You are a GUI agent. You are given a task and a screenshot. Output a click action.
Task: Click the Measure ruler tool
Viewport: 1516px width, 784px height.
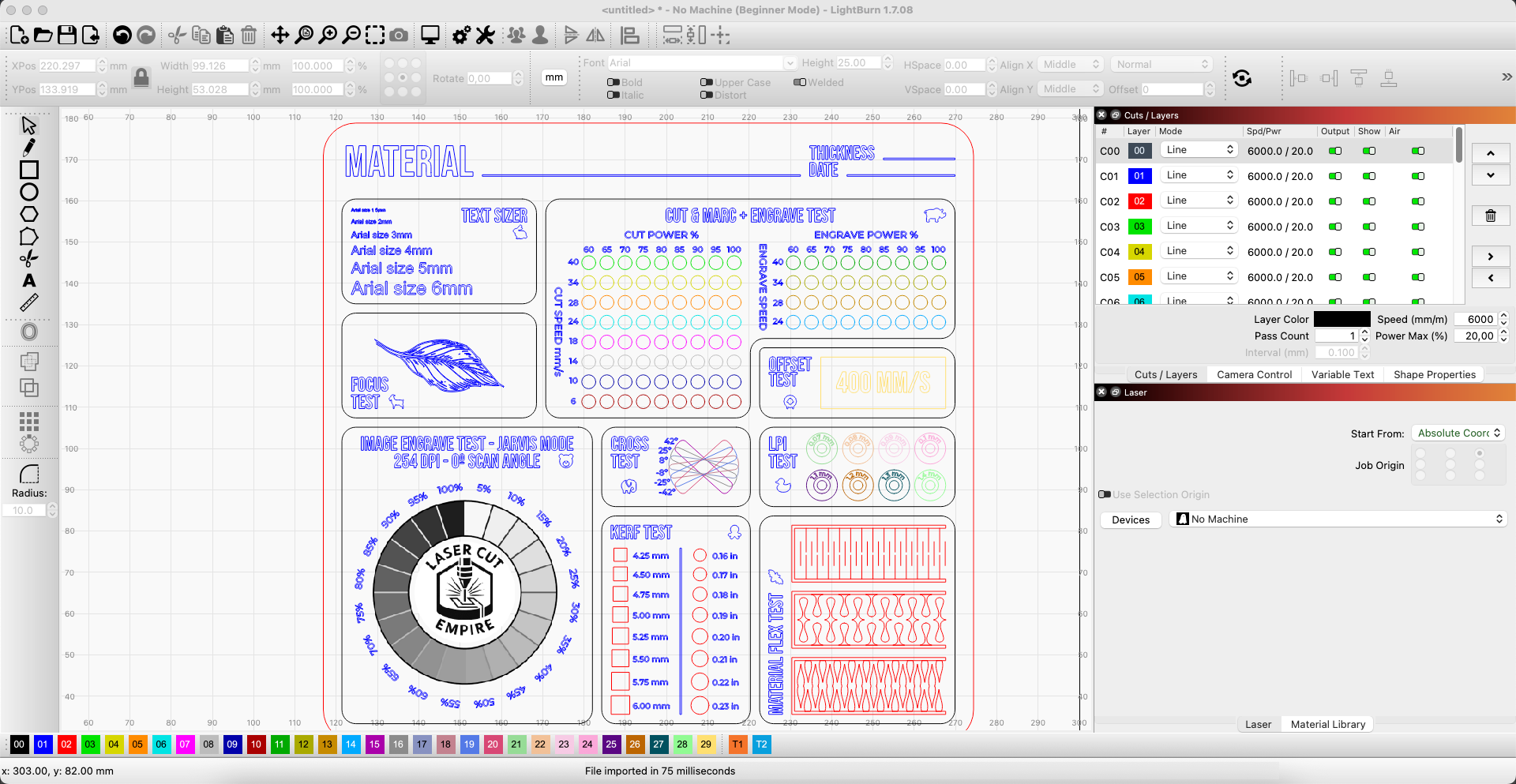tap(29, 302)
